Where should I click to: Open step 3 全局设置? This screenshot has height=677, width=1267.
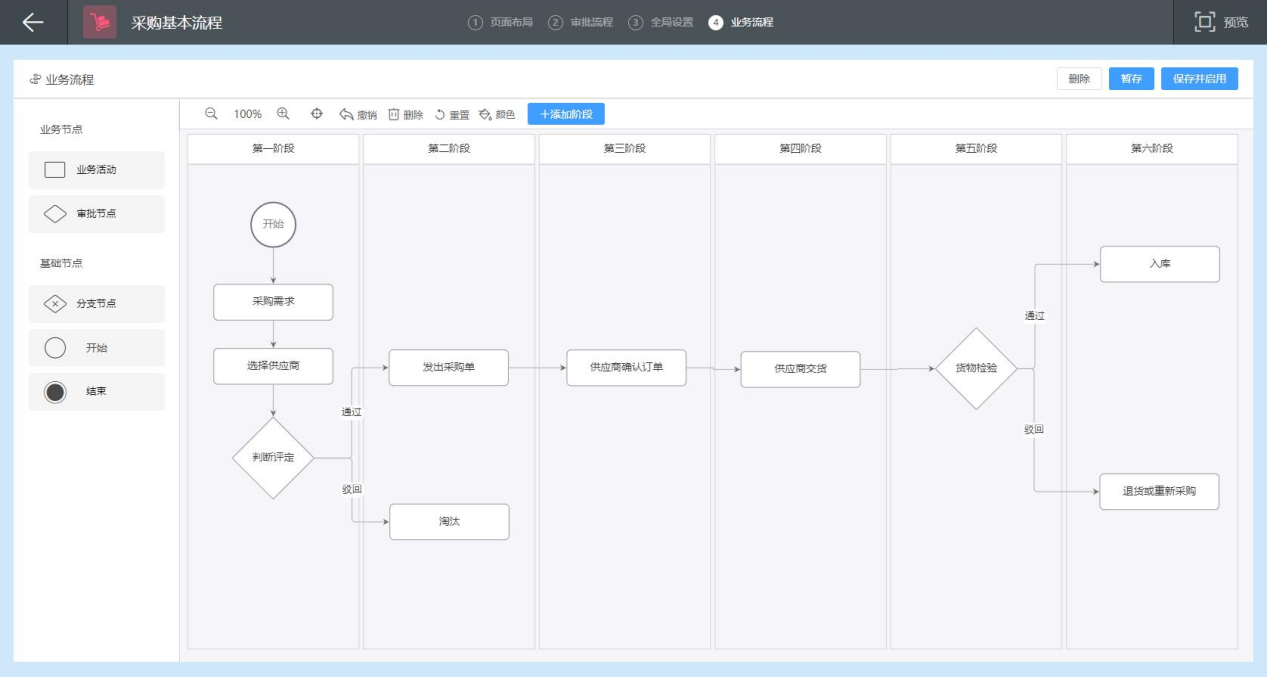[661, 22]
